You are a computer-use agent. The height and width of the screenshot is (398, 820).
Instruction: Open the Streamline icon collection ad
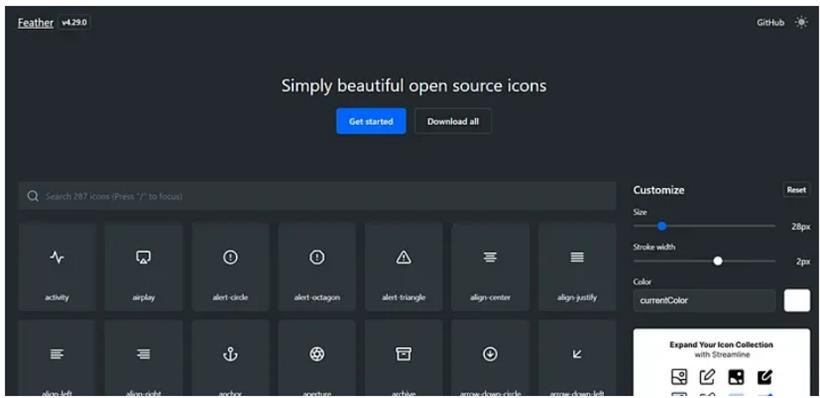point(722,362)
